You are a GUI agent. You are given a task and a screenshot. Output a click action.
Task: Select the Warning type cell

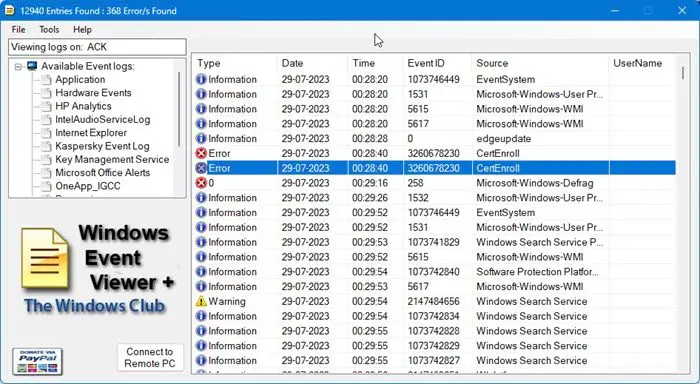click(227, 301)
